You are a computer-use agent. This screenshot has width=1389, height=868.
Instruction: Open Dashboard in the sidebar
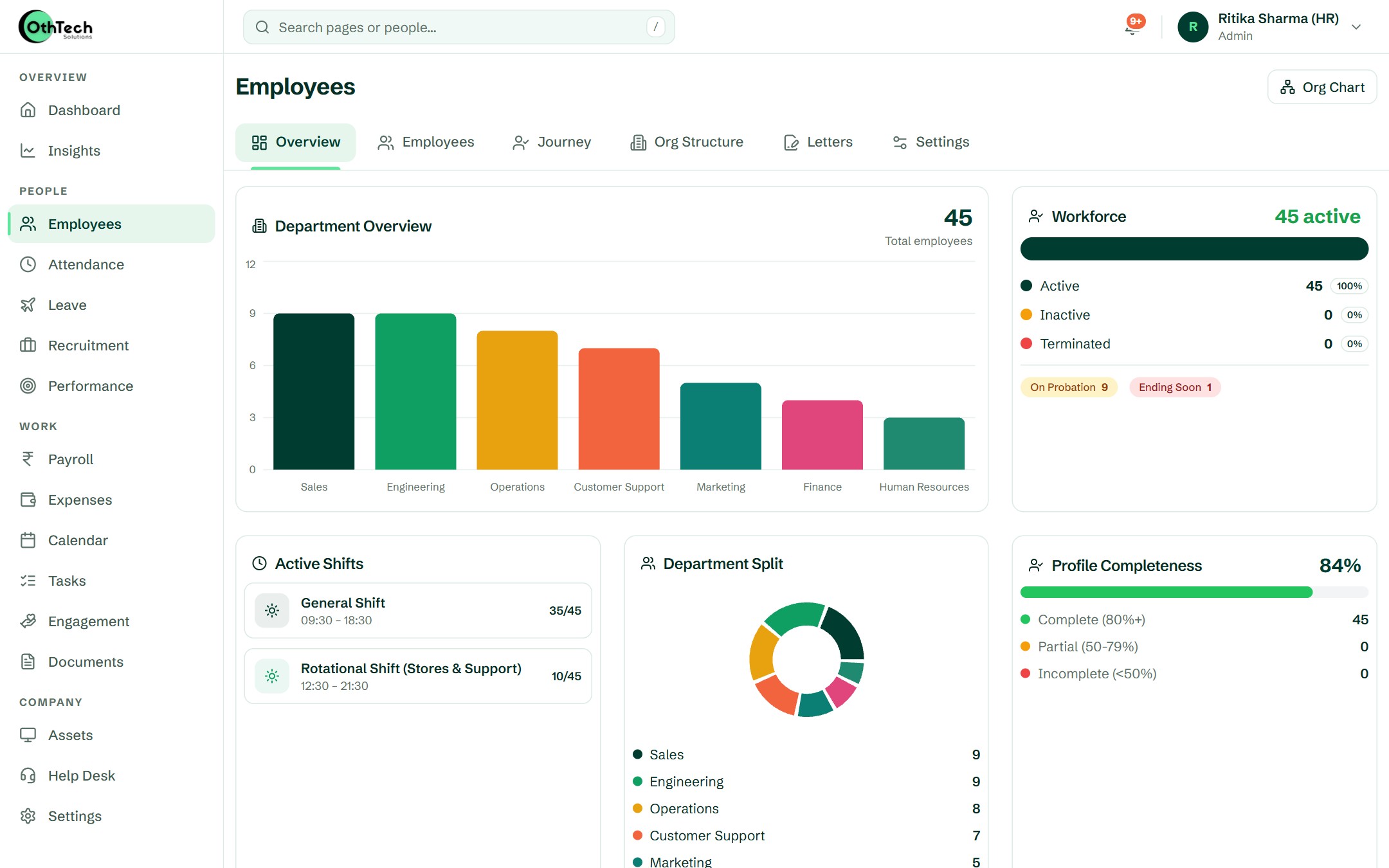pos(111,110)
